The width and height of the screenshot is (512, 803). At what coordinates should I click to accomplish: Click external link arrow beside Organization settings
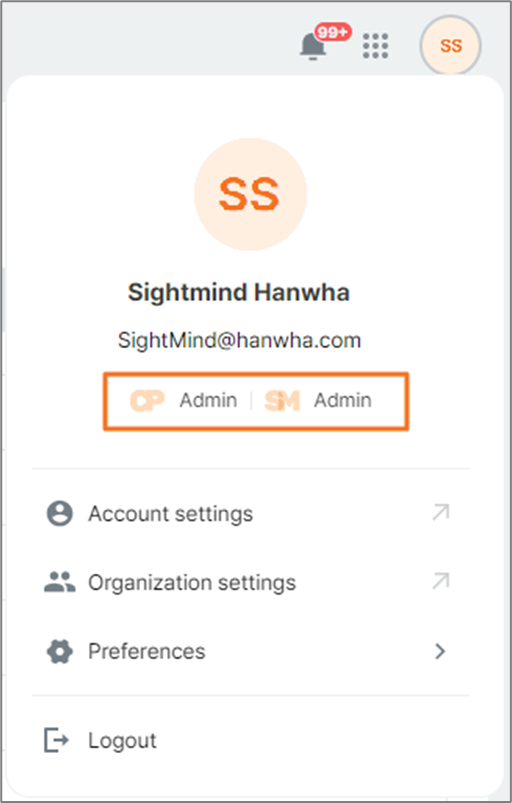coord(441,581)
